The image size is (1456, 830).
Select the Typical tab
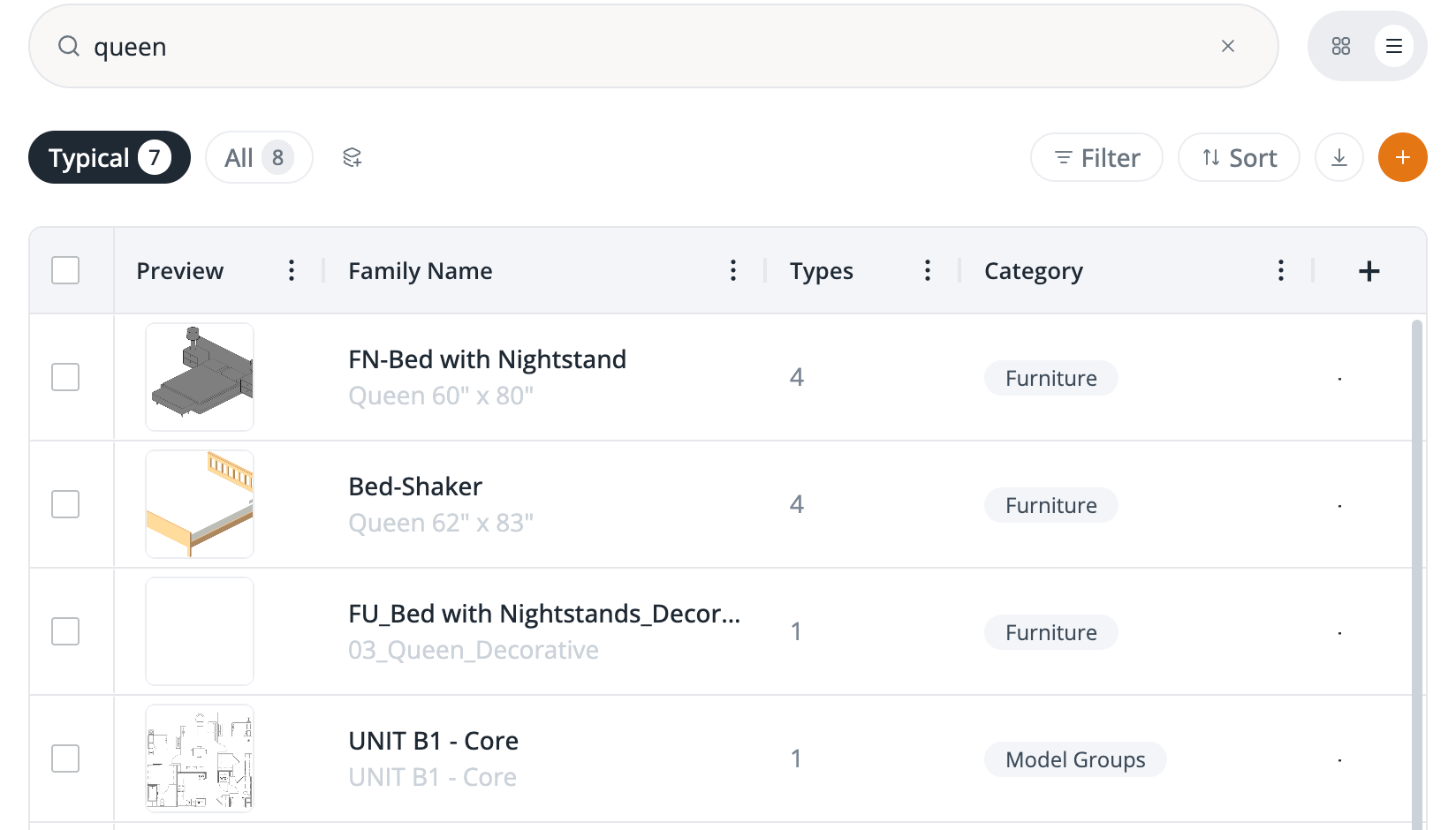click(109, 158)
